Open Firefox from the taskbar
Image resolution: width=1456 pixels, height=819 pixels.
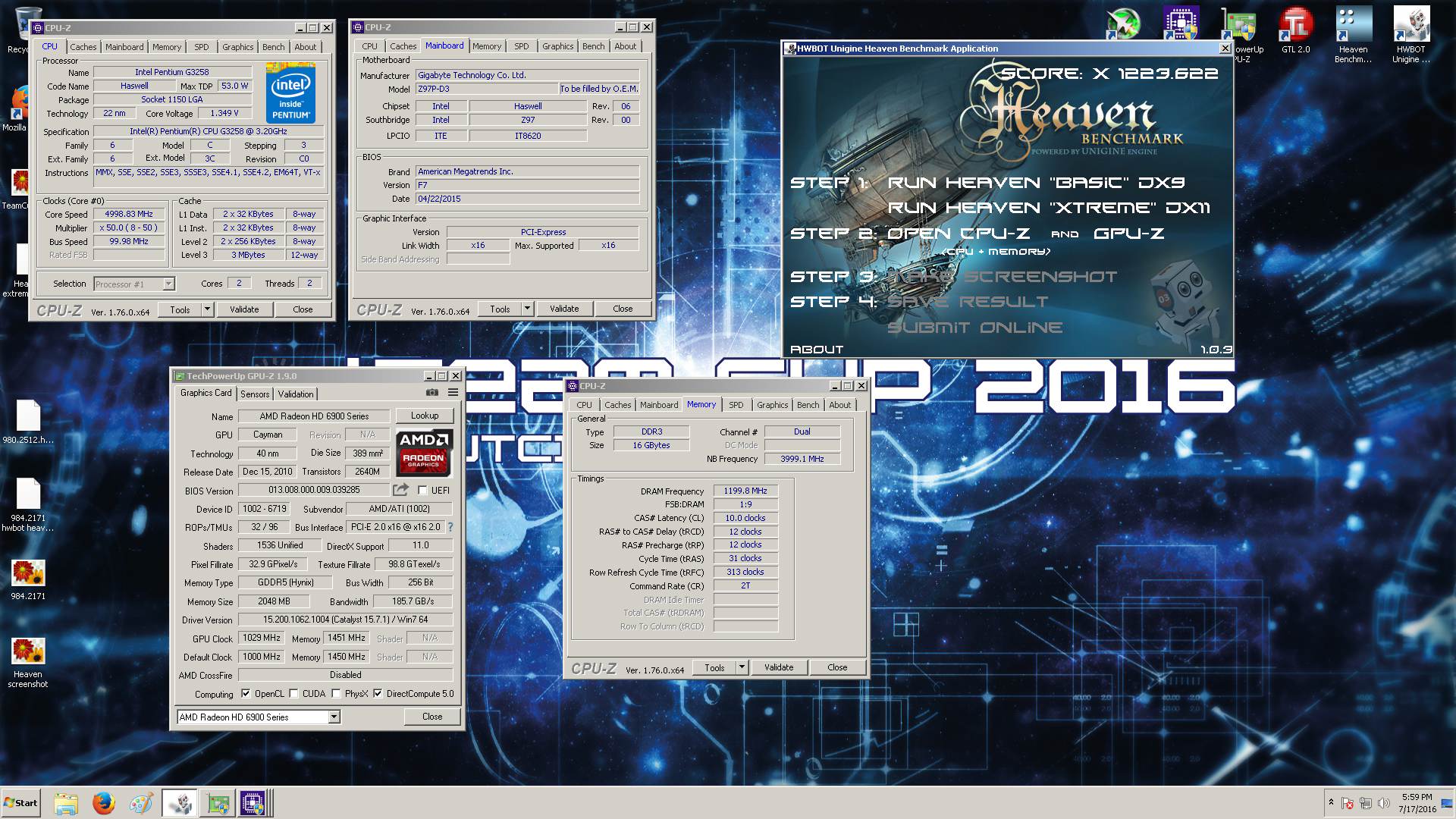(104, 803)
